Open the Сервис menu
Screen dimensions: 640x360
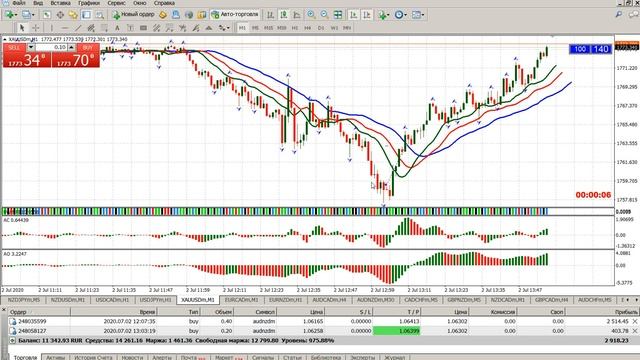click(x=116, y=3)
